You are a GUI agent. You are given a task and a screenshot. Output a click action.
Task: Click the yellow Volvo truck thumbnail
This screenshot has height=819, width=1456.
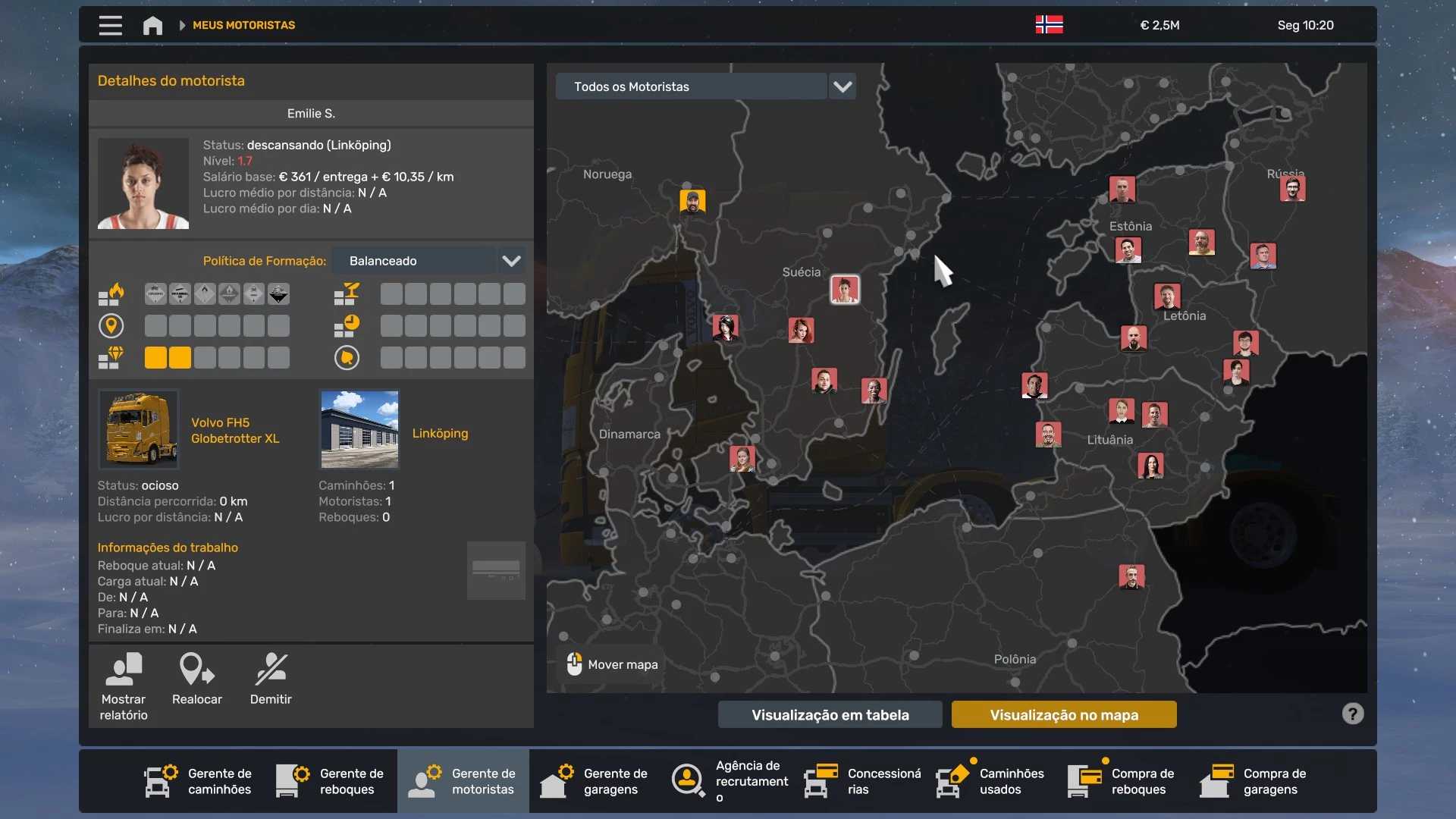pos(139,429)
